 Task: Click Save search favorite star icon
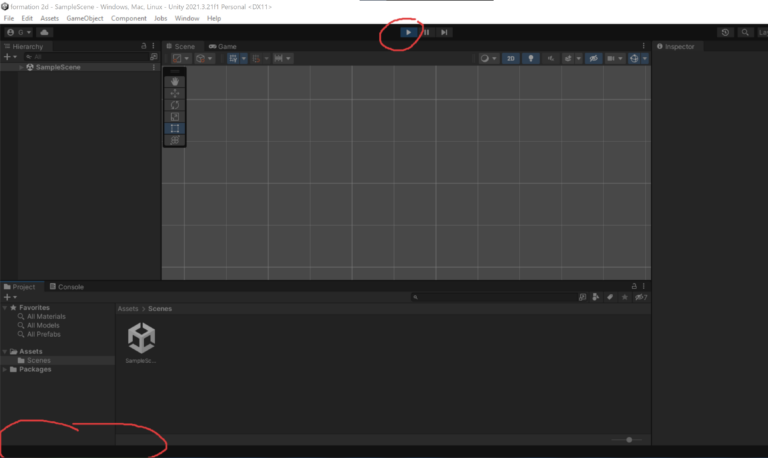pyautogui.click(x=624, y=297)
